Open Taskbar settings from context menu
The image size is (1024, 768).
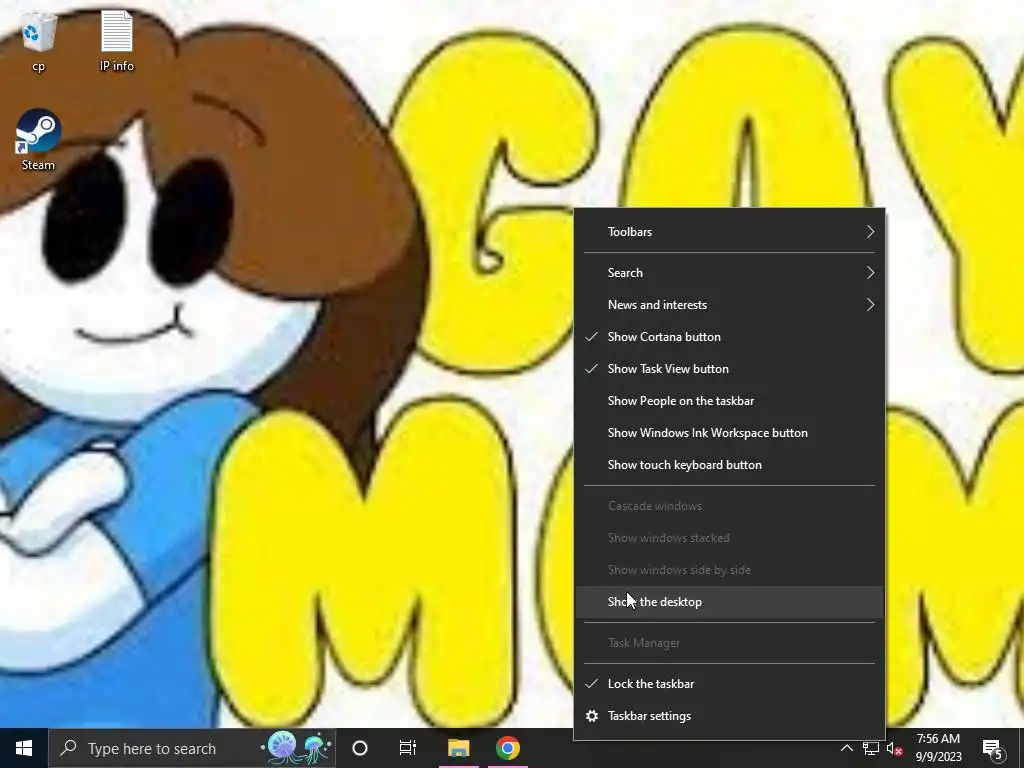coord(729,716)
